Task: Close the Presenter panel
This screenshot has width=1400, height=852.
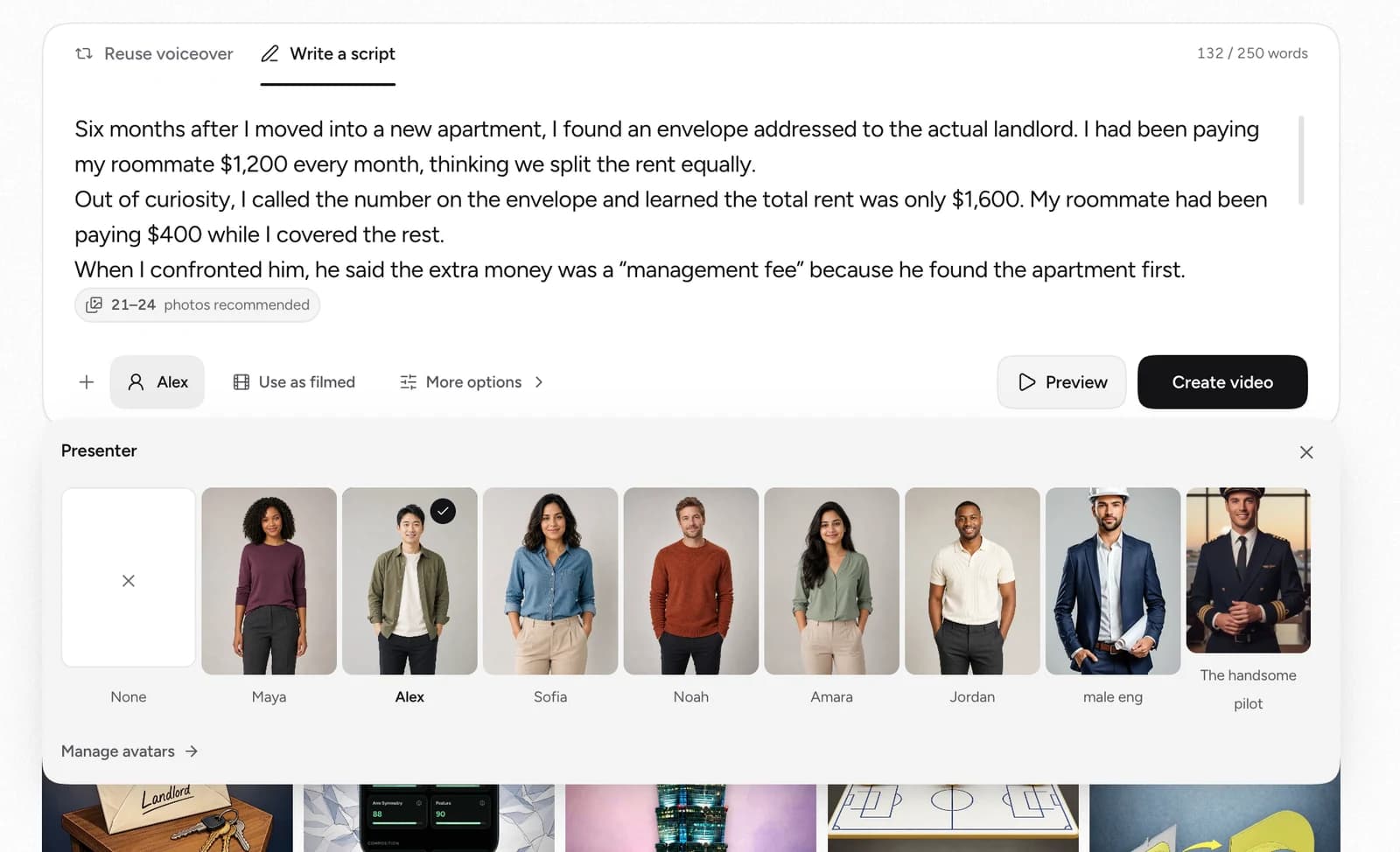Action: coord(1306,452)
